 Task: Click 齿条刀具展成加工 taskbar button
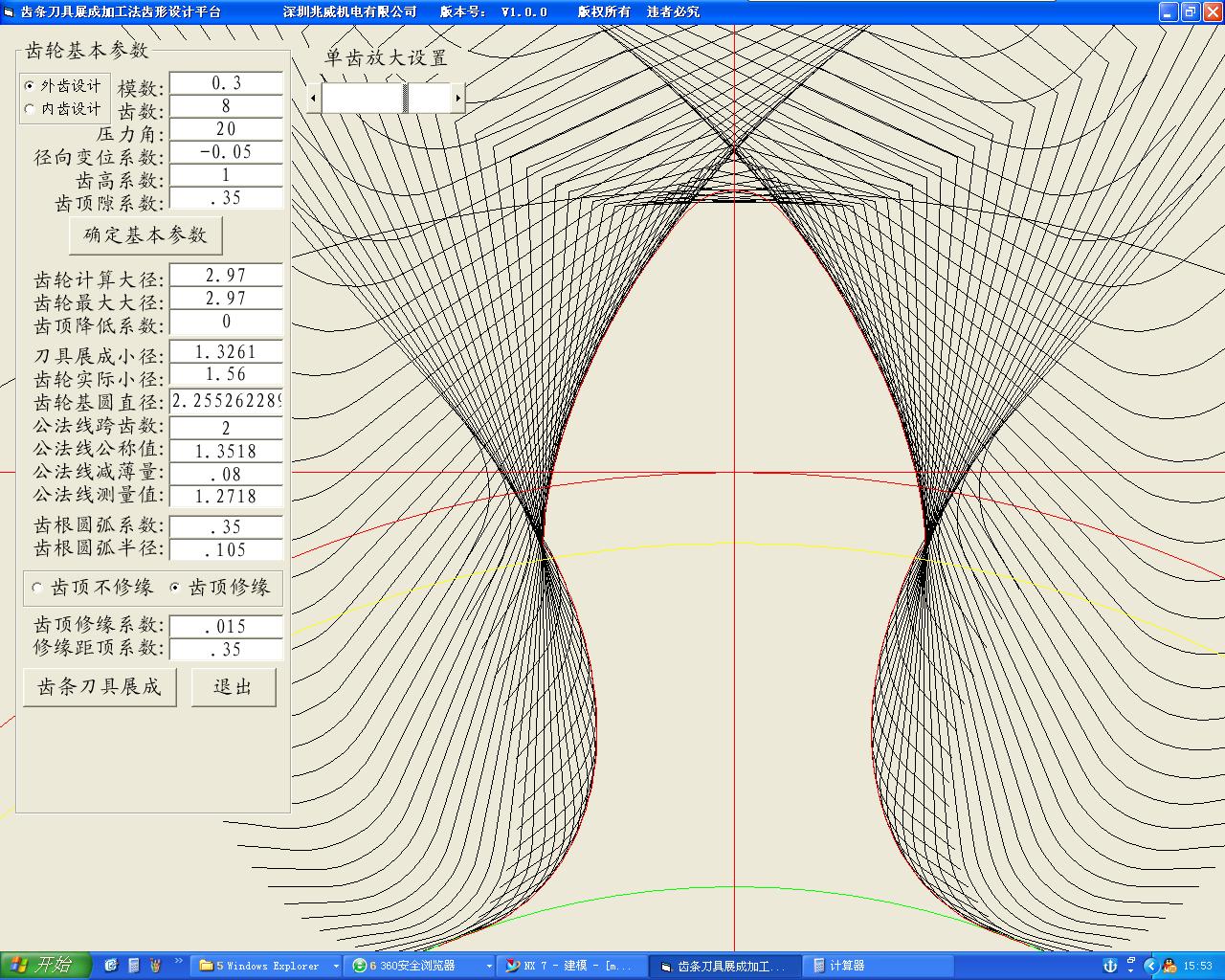pyautogui.click(x=724, y=966)
